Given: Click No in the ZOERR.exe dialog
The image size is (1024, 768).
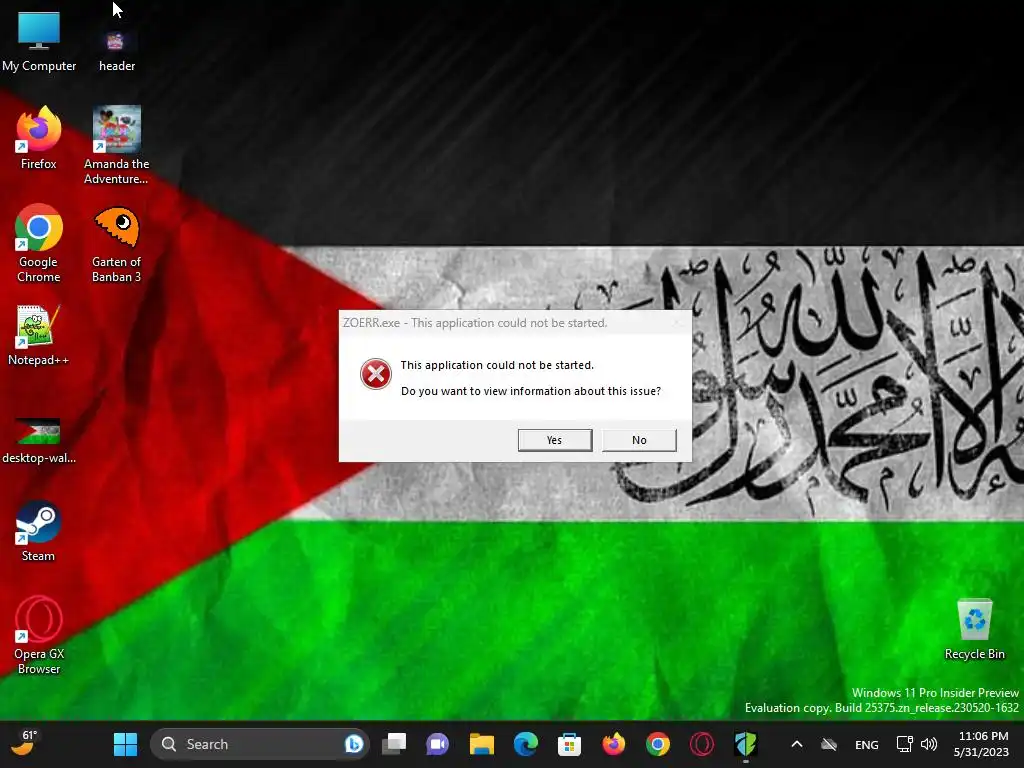Looking at the screenshot, I should [x=639, y=440].
